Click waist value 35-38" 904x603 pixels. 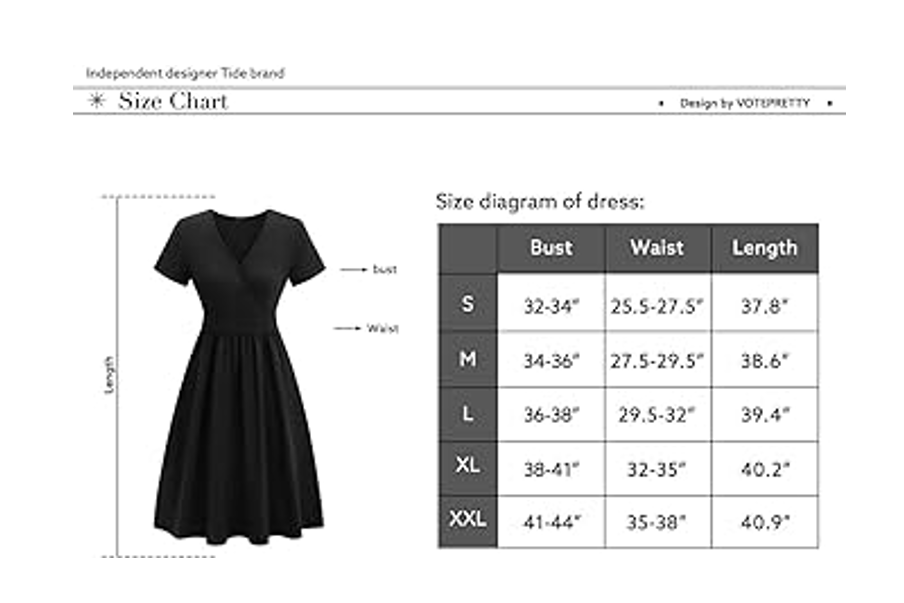pos(657,522)
